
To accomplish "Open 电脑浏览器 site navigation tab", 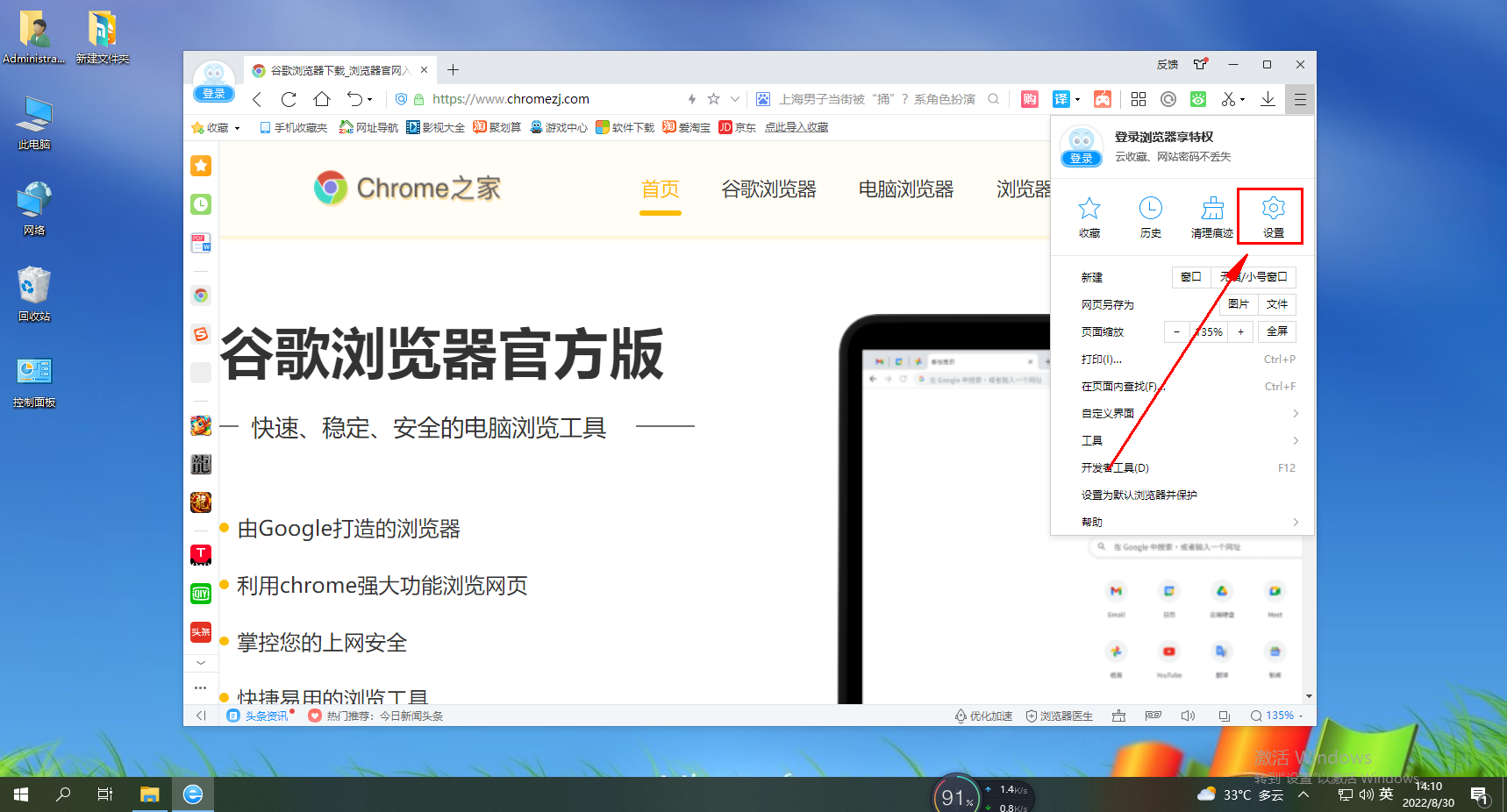I will pyautogui.click(x=906, y=189).
